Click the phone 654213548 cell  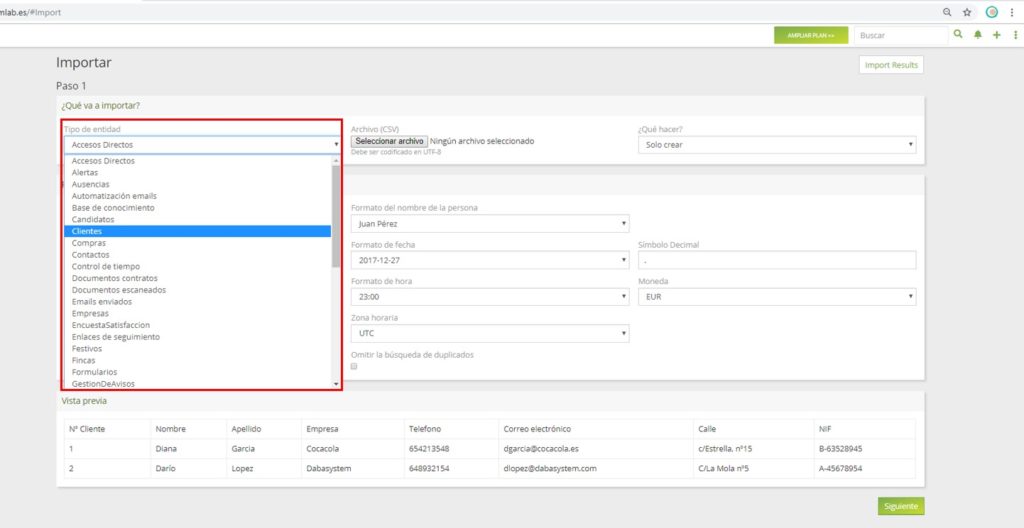click(x=451, y=449)
